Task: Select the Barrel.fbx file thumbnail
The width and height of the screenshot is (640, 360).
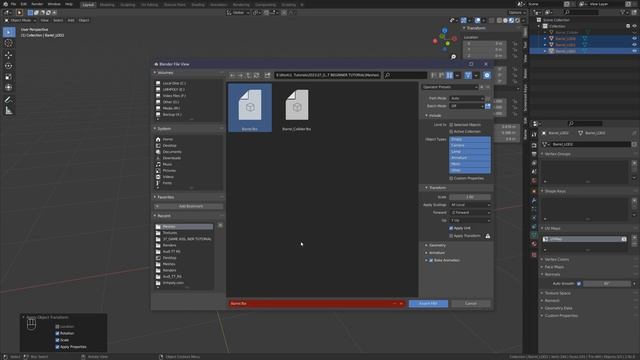Action: 250,108
